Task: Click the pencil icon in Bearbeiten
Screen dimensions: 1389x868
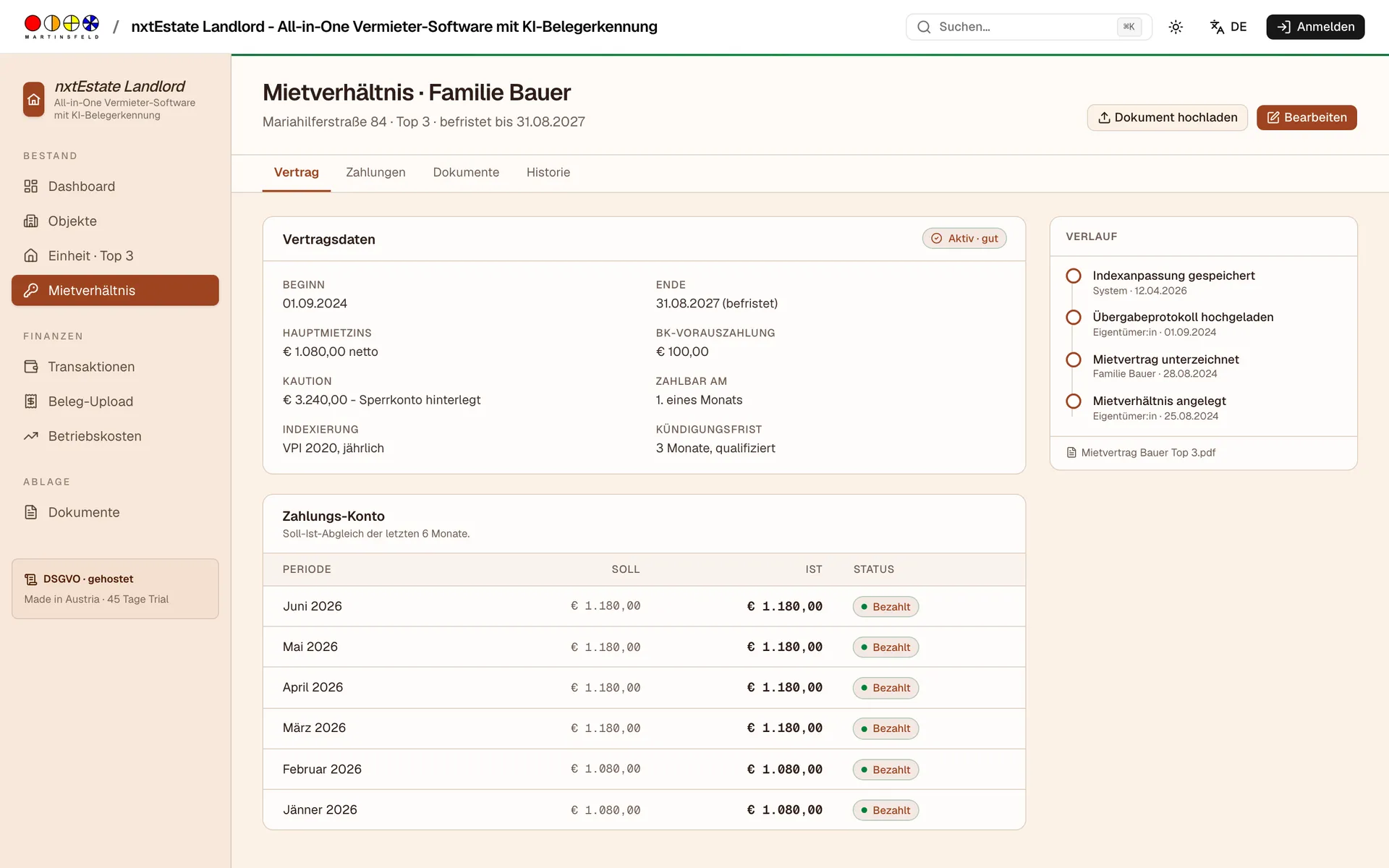Action: pyautogui.click(x=1273, y=118)
